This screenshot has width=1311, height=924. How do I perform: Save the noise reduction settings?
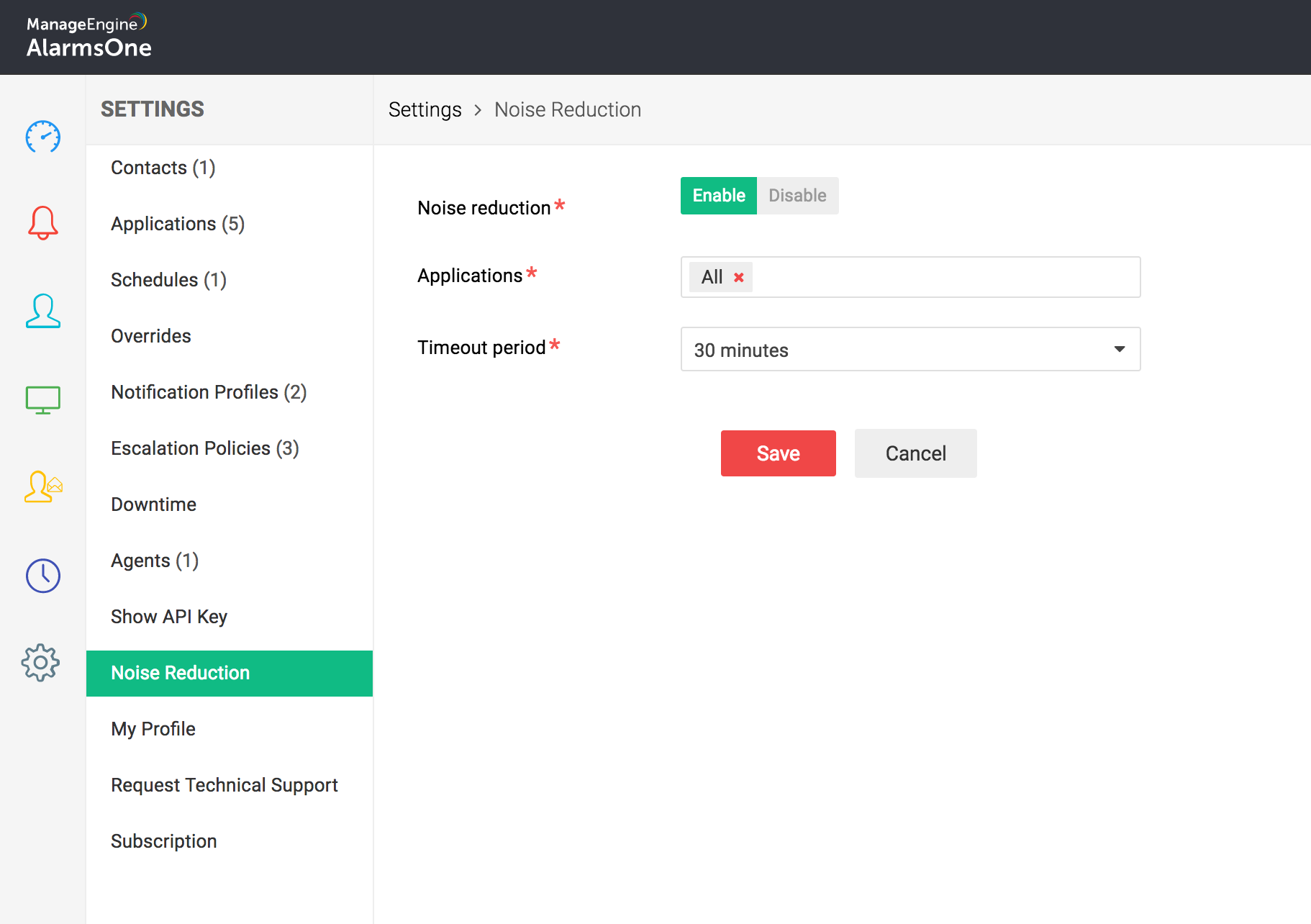(x=778, y=453)
